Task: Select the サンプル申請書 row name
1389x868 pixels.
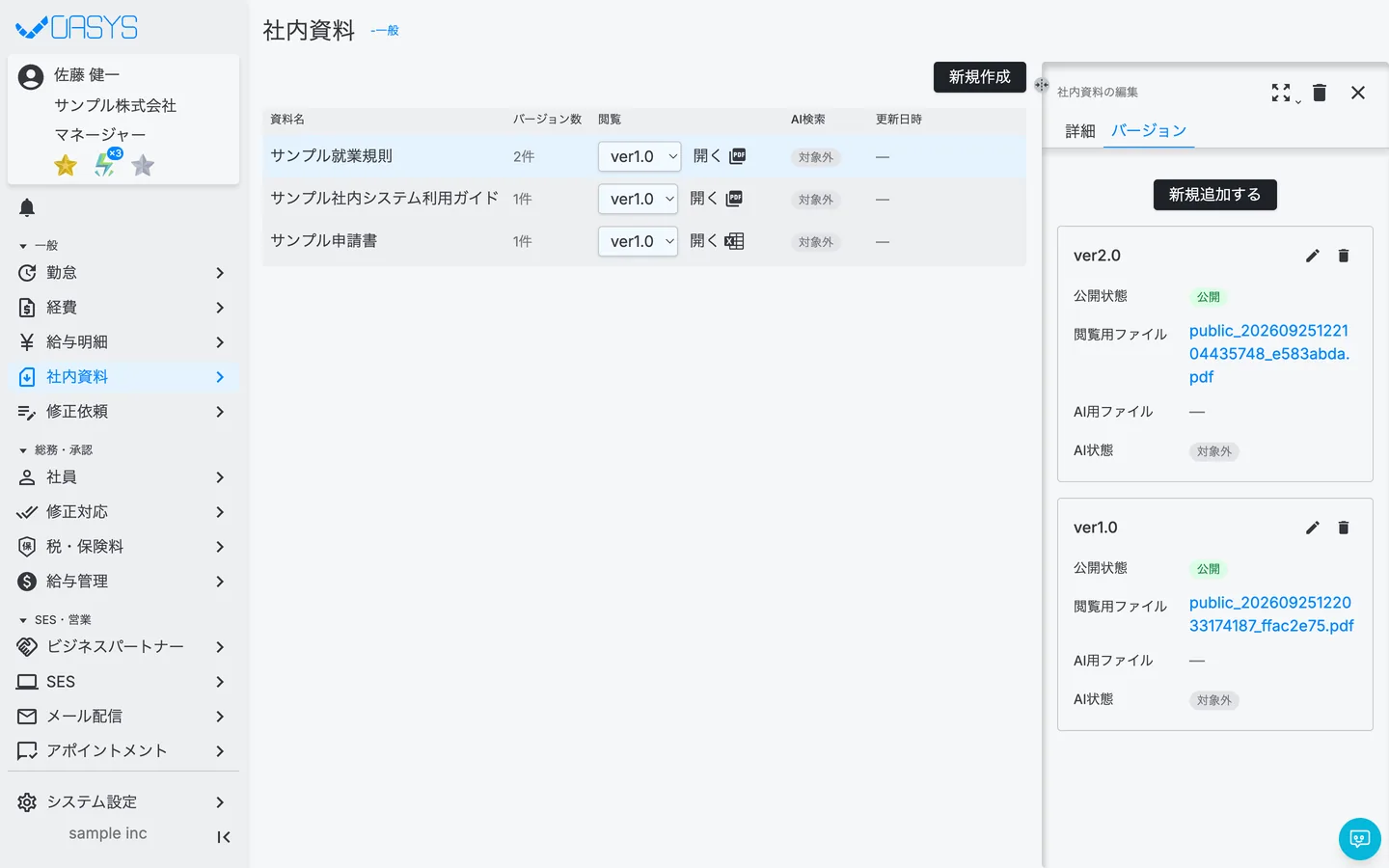Action: point(323,241)
